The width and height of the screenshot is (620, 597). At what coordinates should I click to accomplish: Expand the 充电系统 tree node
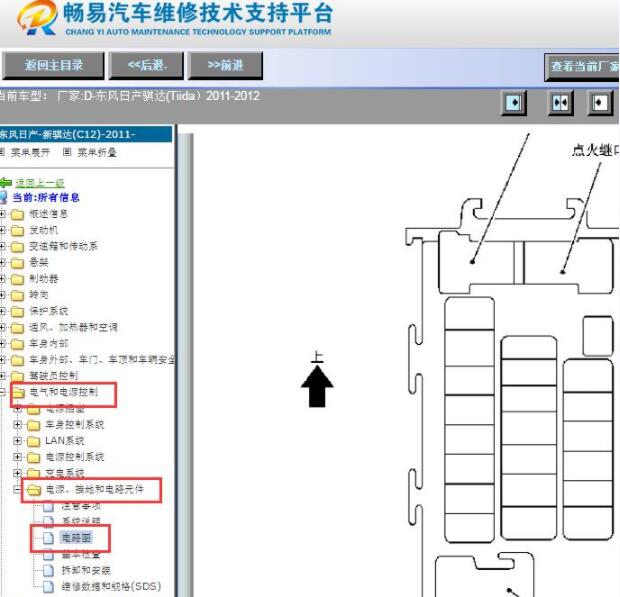click(17, 473)
